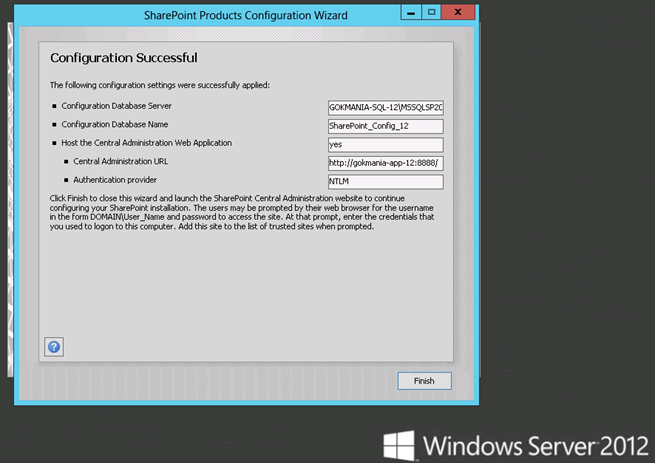Maximize the SharePoint Configuration Wizard window
This screenshot has height=463, width=655.
tap(432, 12)
